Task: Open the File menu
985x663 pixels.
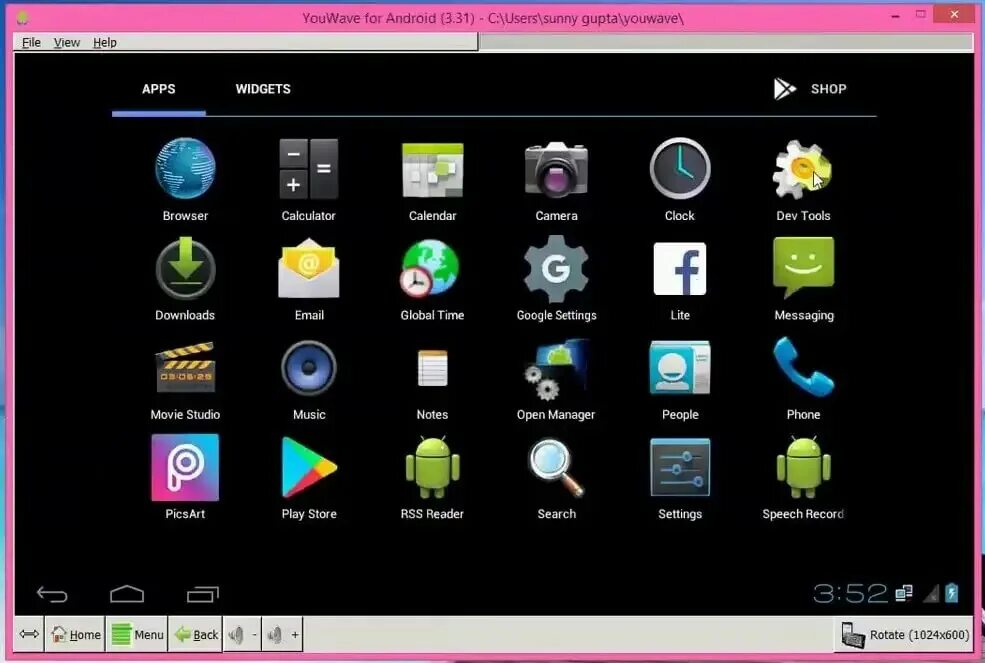Action: (x=31, y=42)
